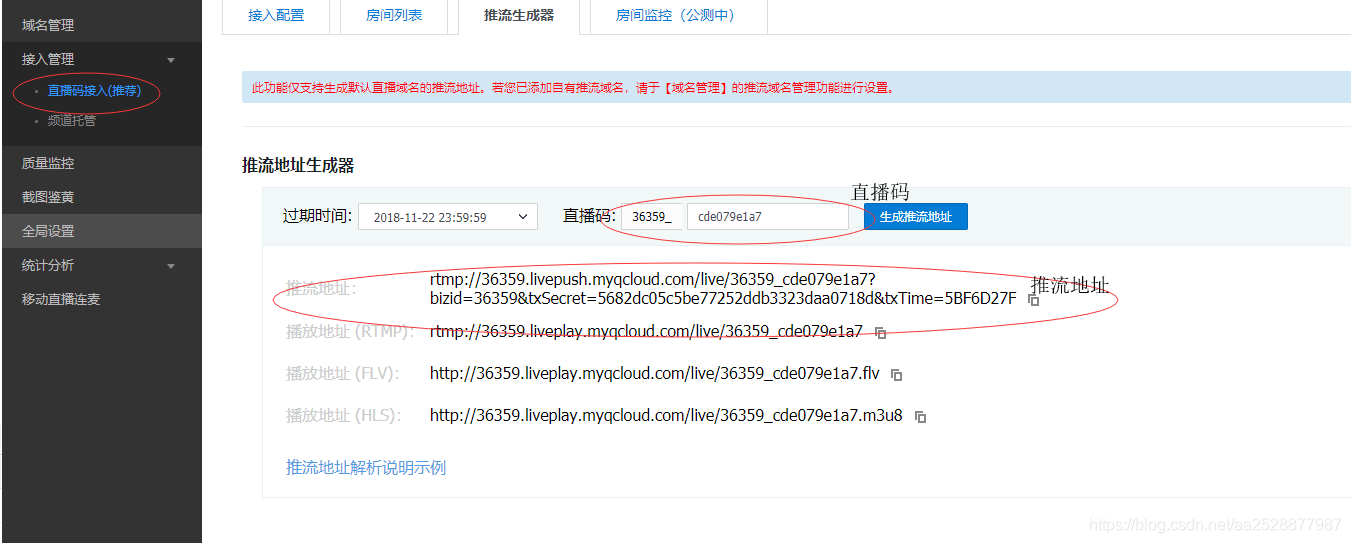Select the 推流生成器 tab
The height and width of the screenshot is (543, 1351).
pos(519,16)
